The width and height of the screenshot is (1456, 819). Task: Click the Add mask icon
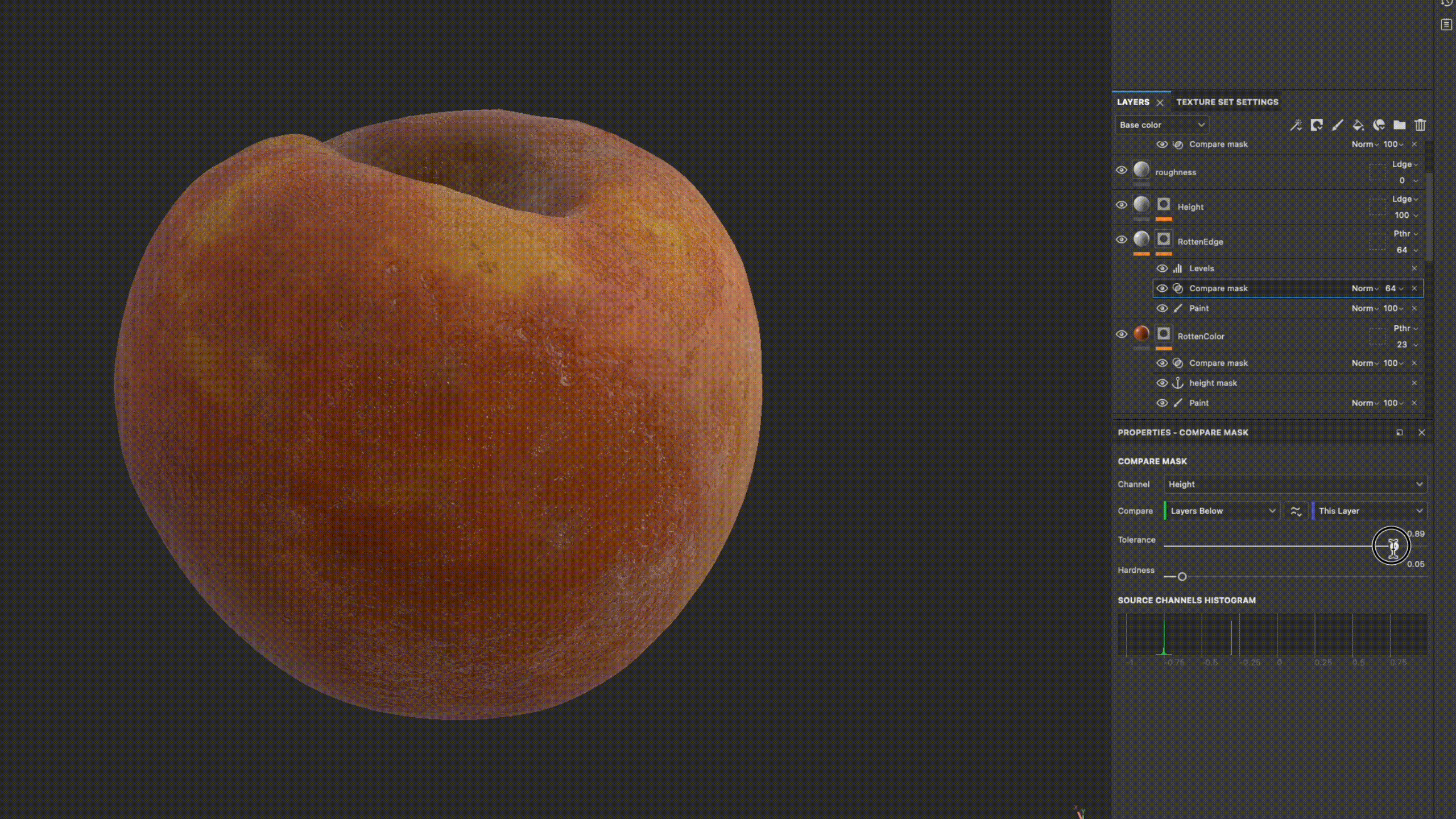1316,125
